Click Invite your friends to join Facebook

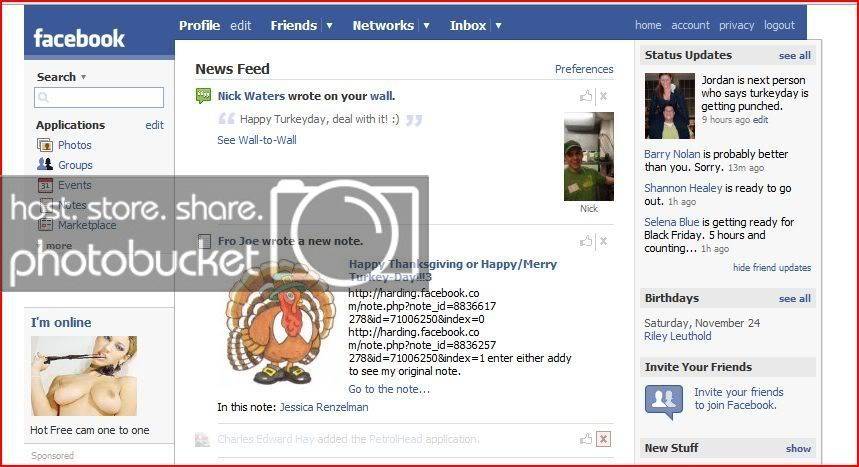tap(738, 398)
